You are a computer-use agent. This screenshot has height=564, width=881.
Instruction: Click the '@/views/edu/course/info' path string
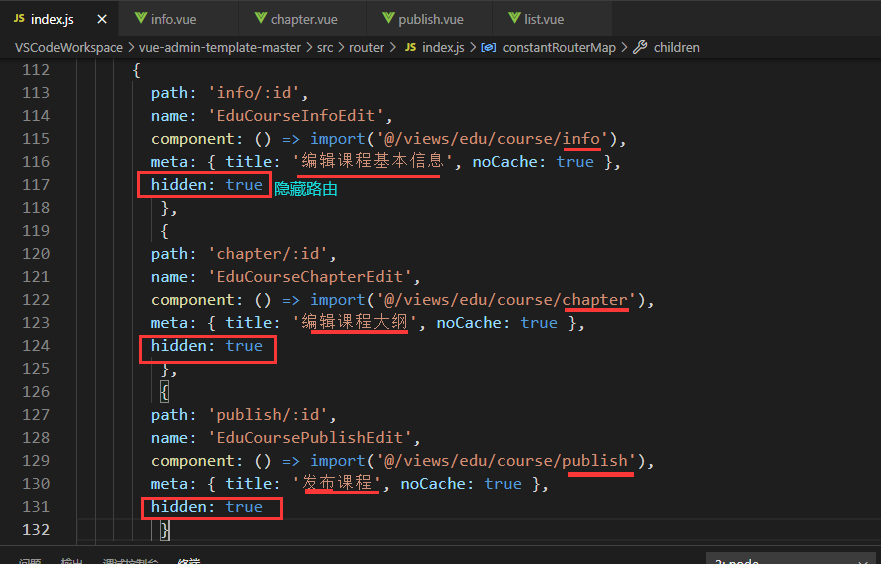[x=492, y=139]
